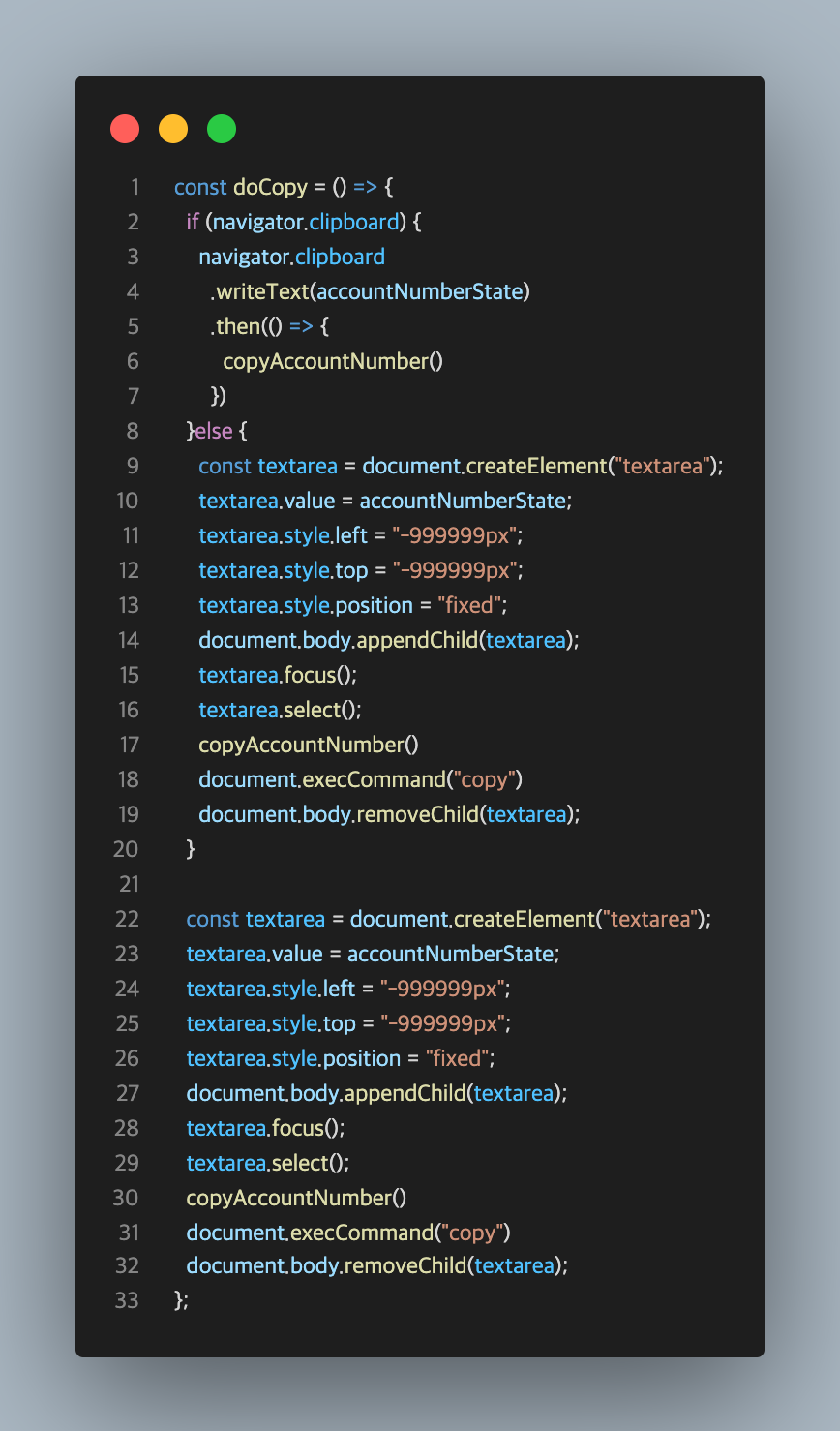Click the yellow minimize dot
Image resolution: width=840 pixels, height=1431 pixels.
(173, 129)
